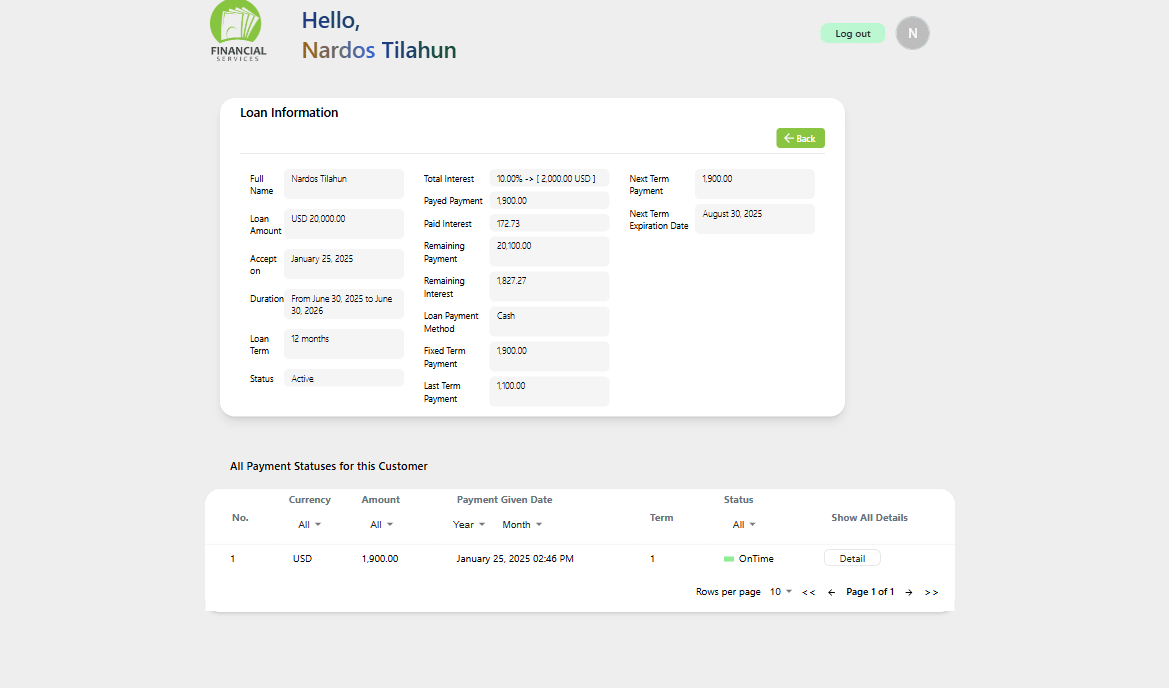This screenshot has height=688, width=1169.
Task: Click the next page arrow
Action: [x=908, y=591]
